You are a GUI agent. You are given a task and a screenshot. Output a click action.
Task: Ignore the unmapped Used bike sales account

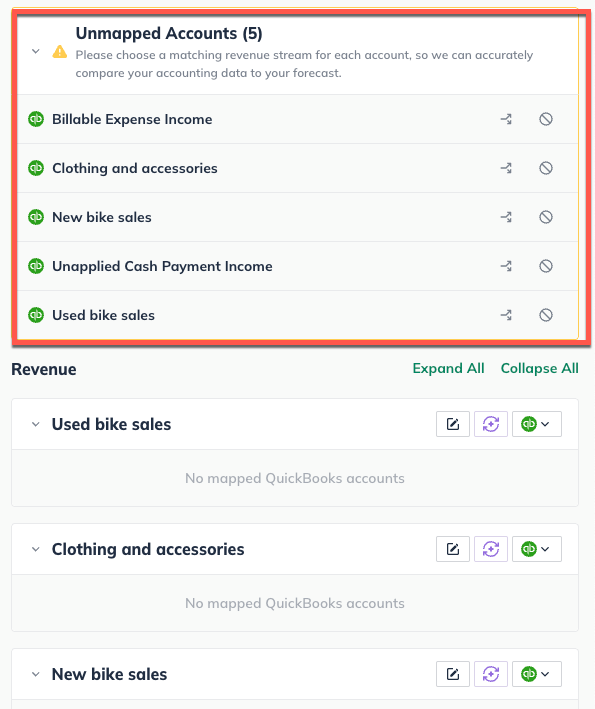pos(546,315)
